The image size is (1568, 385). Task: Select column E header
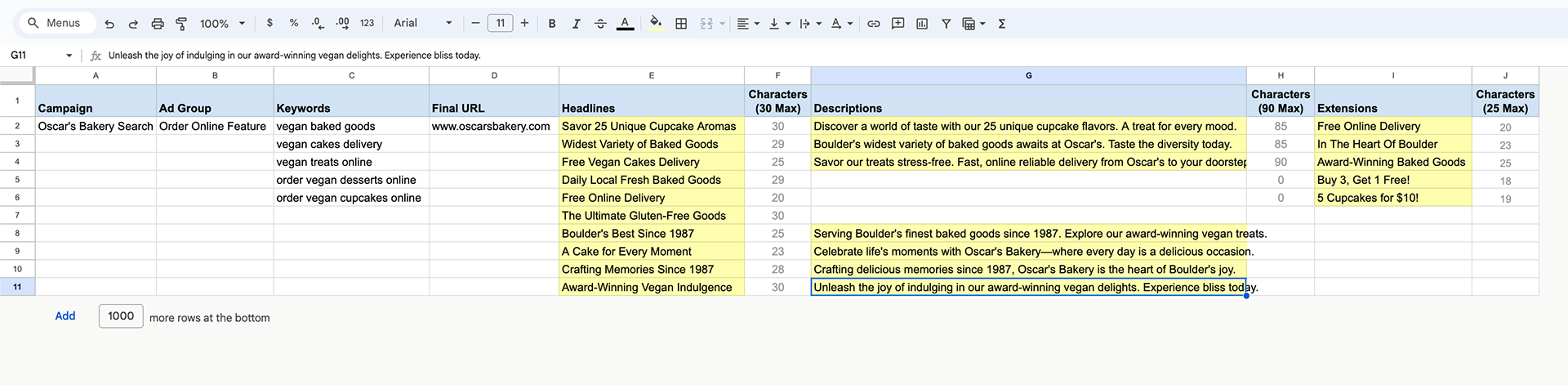[651, 75]
